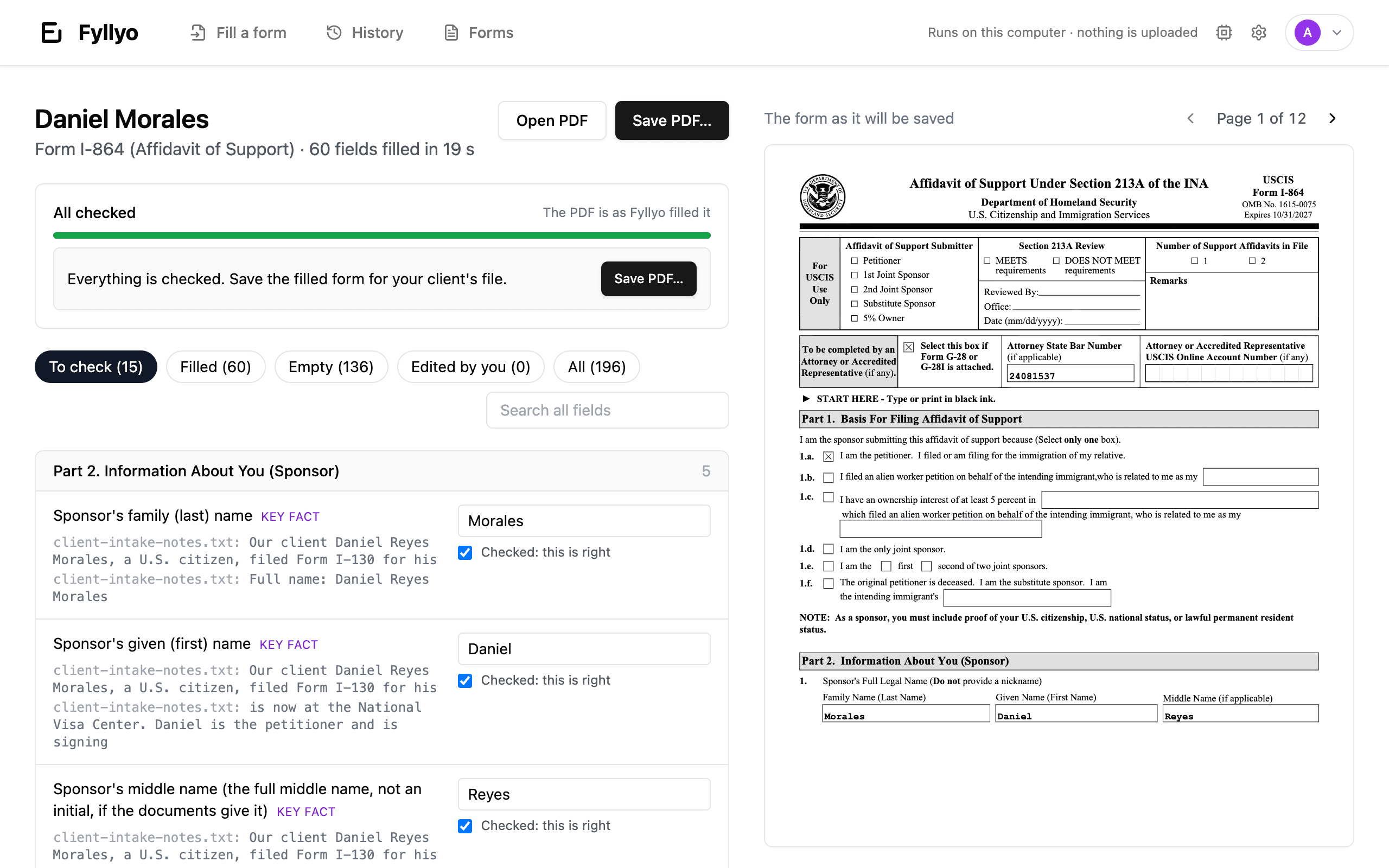Image resolution: width=1389 pixels, height=868 pixels.
Task: Select the All (196) filter
Action: 597,367
